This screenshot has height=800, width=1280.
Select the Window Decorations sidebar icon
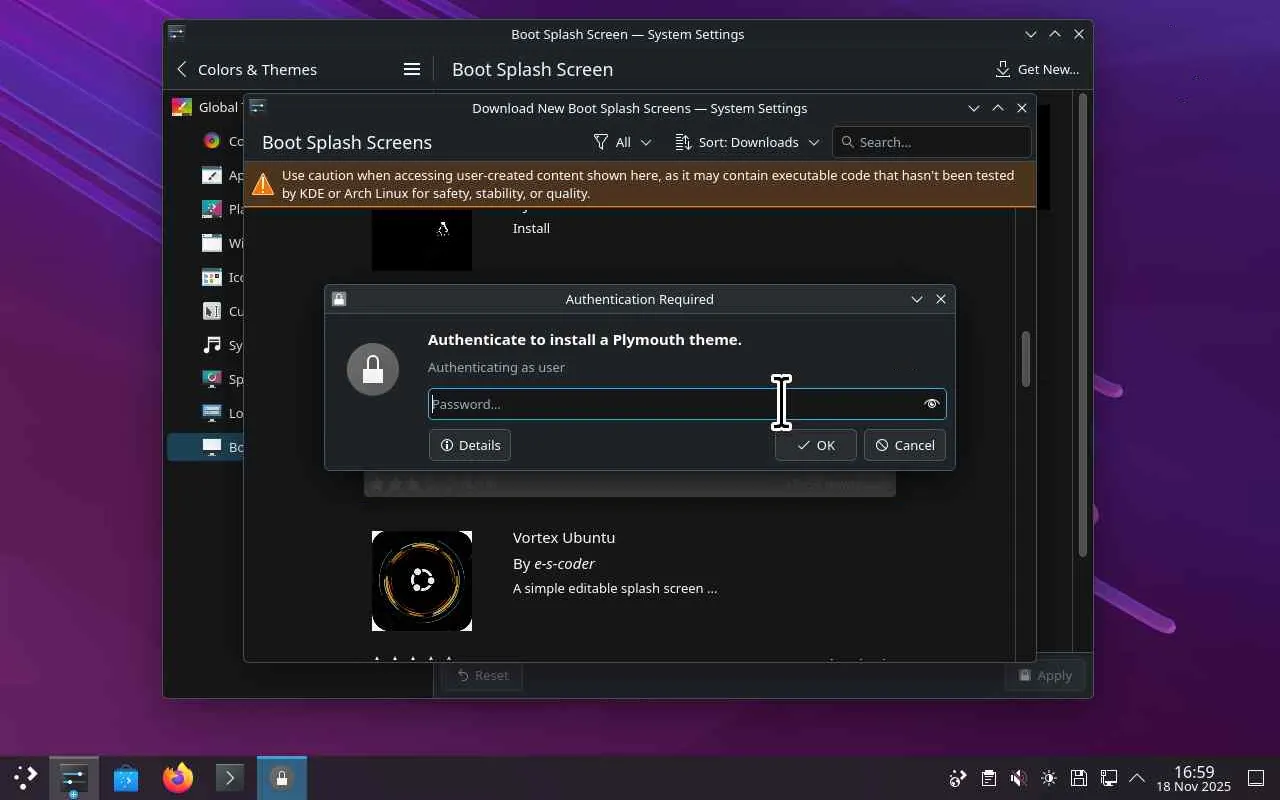212,243
